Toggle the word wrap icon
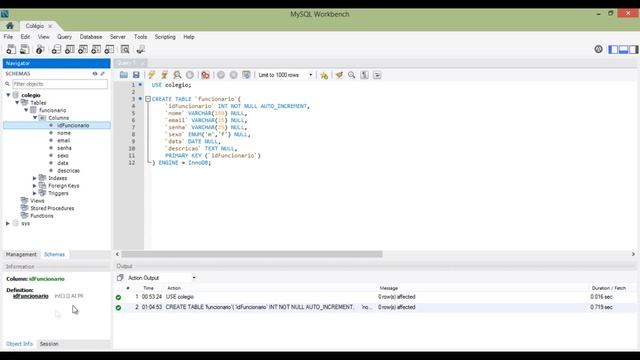640x360 pixels. (x=377, y=75)
